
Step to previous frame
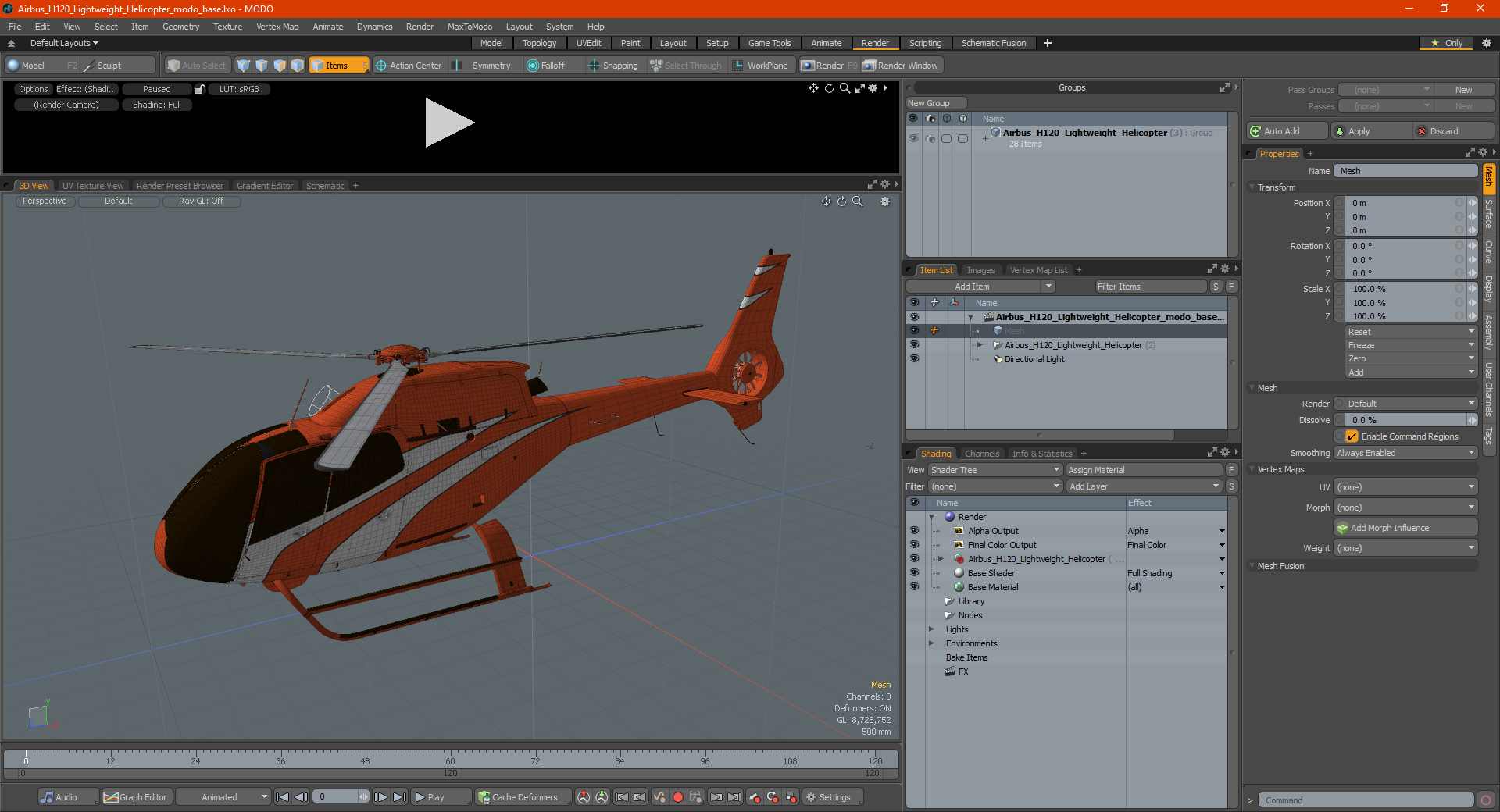click(x=301, y=797)
